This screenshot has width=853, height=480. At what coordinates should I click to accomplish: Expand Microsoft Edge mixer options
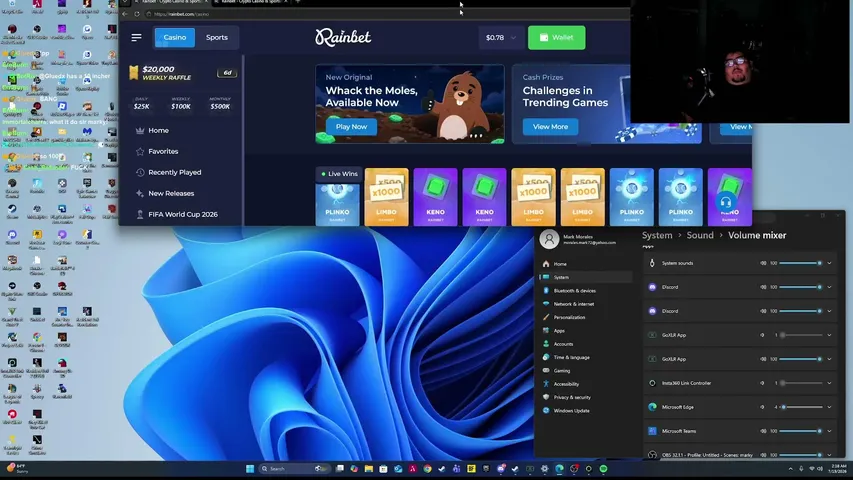(x=829, y=407)
